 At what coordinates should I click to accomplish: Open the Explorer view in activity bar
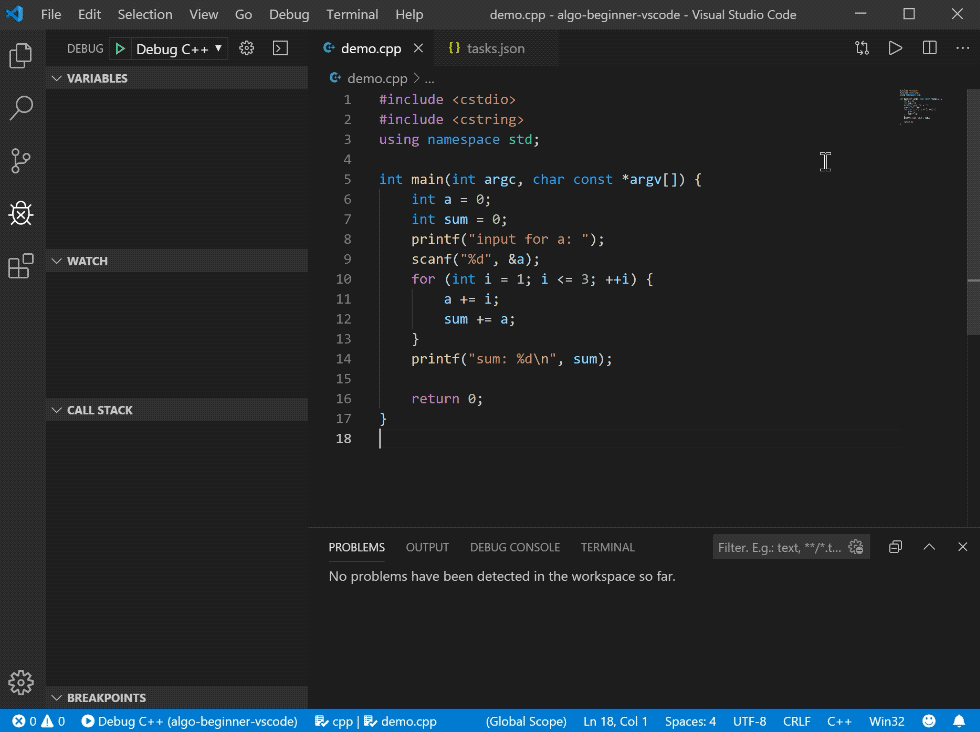click(21, 56)
